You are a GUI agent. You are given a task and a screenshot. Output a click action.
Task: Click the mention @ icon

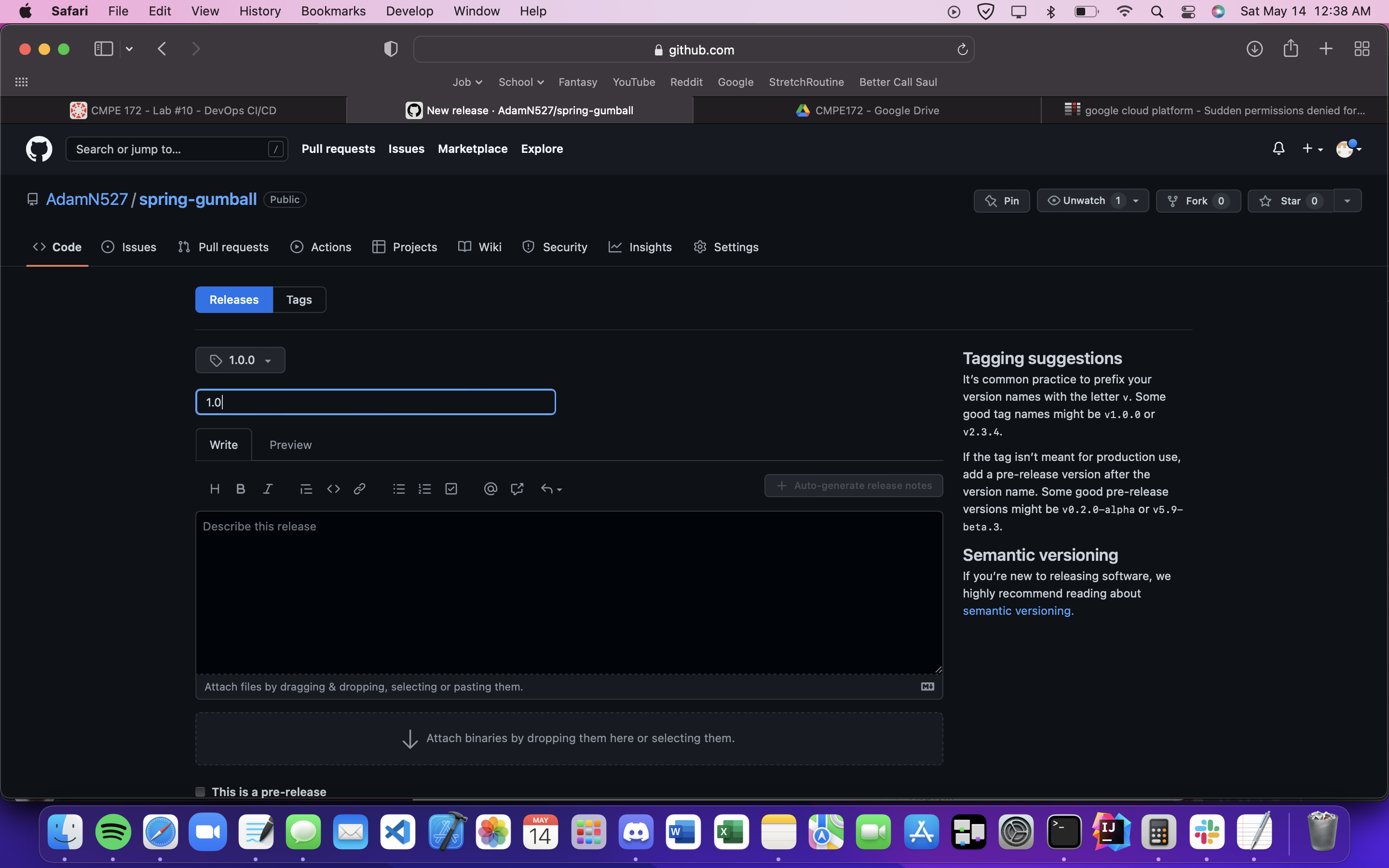click(490, 488)
